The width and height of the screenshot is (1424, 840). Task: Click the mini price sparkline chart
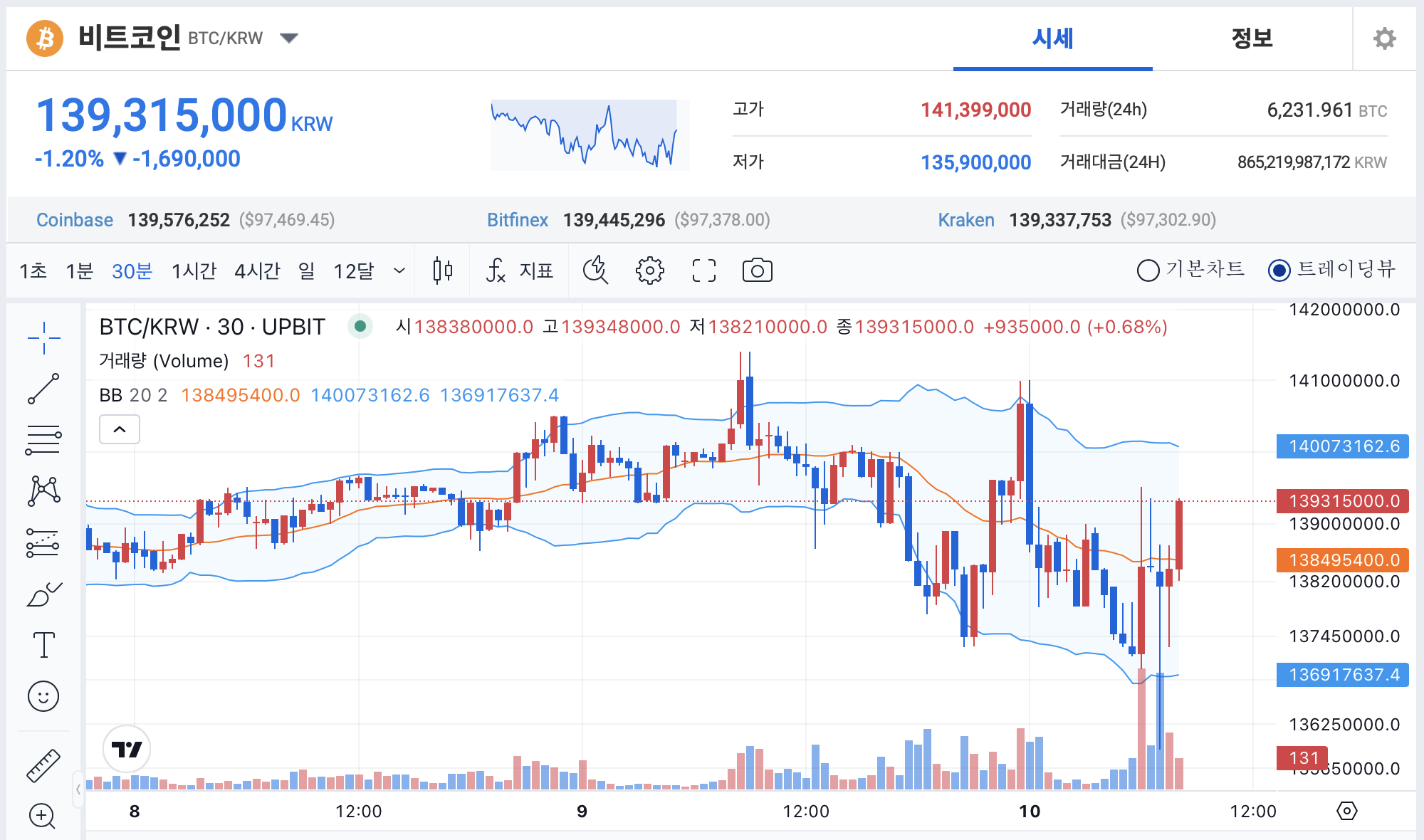coord(590,135)
